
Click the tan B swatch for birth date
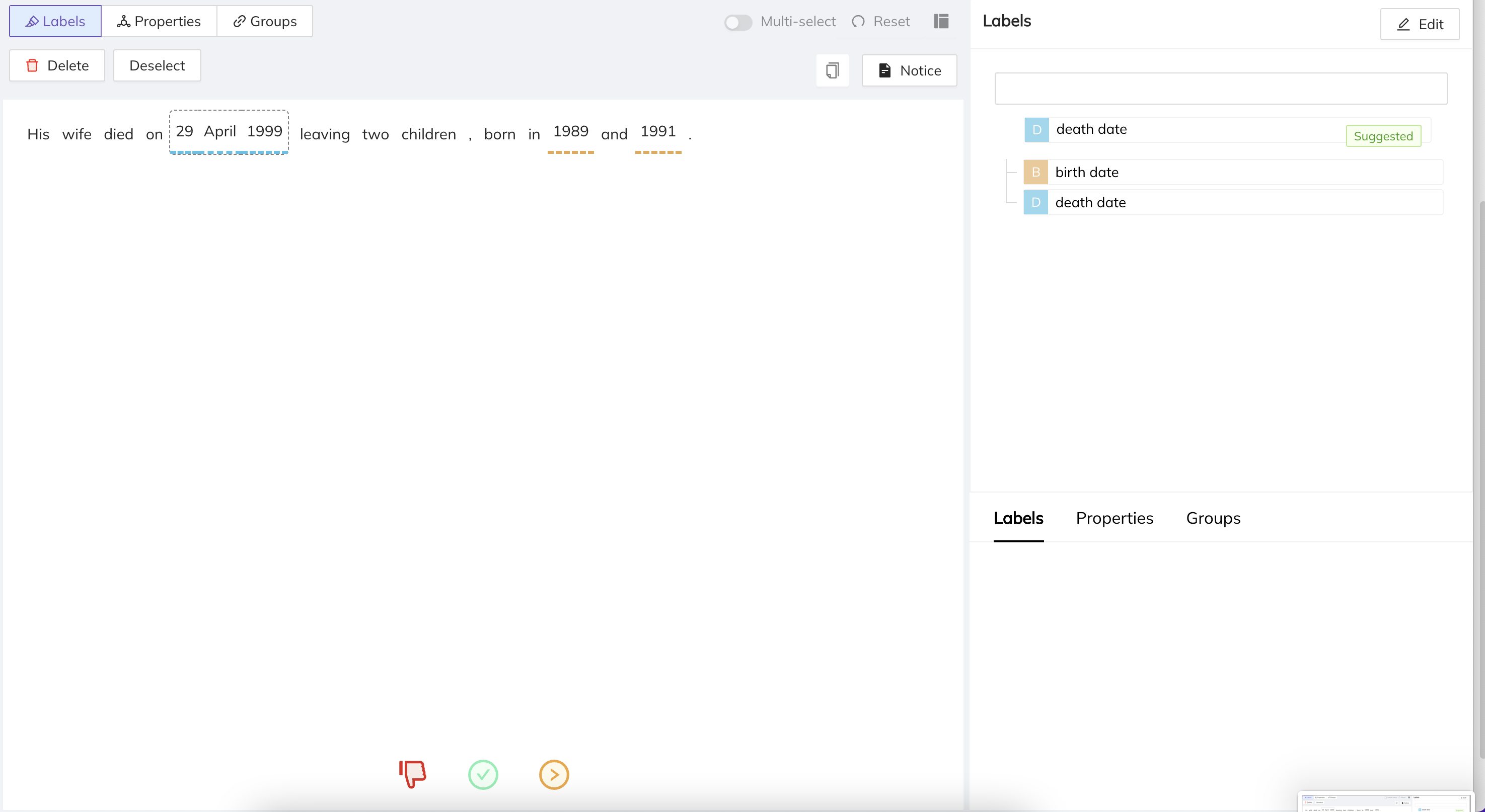[1035, 173]
